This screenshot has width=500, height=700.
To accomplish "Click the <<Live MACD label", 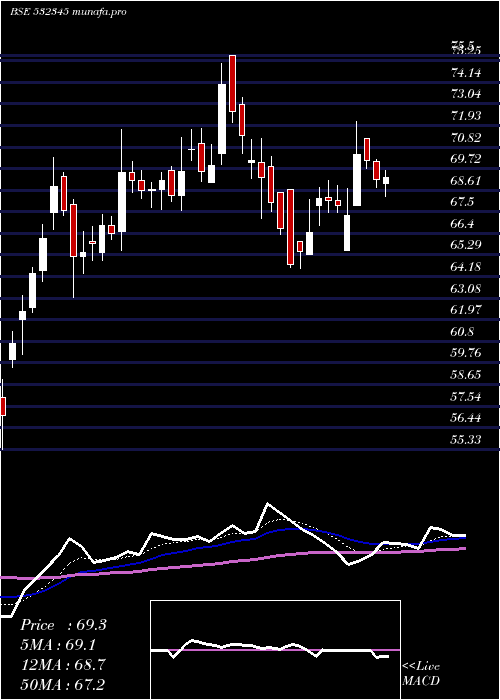I will point(421,674).
